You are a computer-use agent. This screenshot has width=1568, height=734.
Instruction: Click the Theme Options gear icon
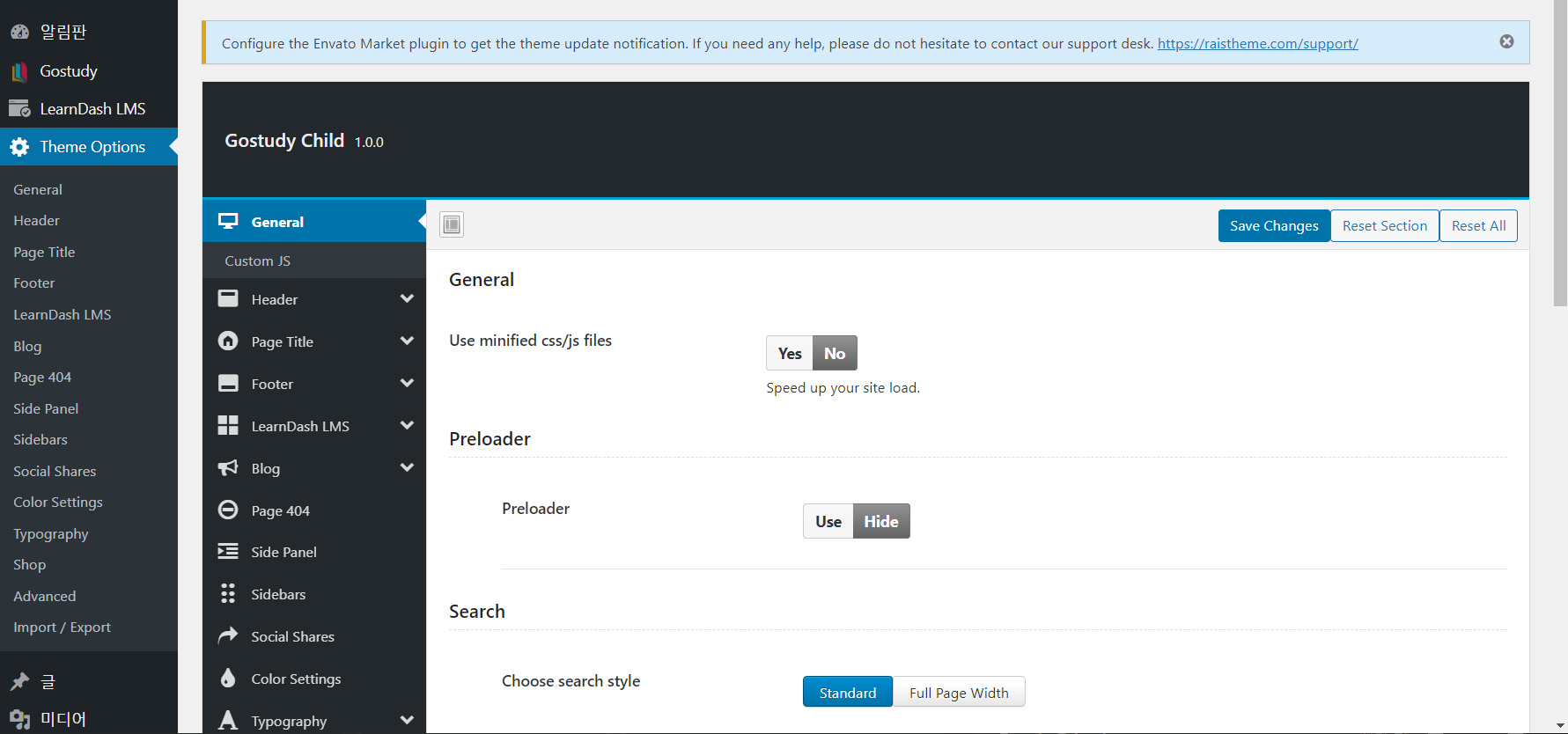point(19,147)
